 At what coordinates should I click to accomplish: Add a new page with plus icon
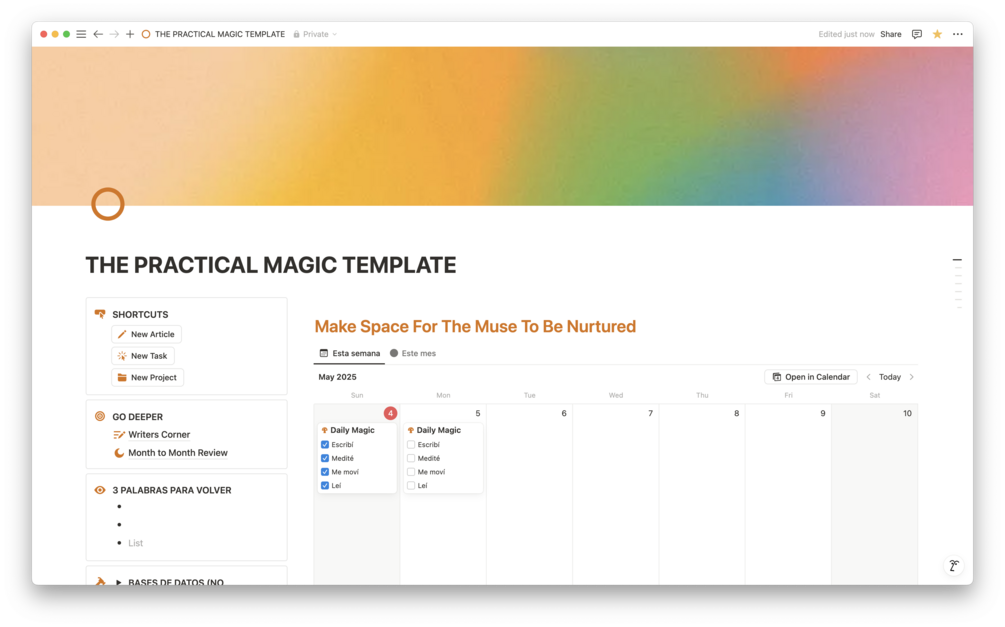pyautogui.click(x=130, y=34)
